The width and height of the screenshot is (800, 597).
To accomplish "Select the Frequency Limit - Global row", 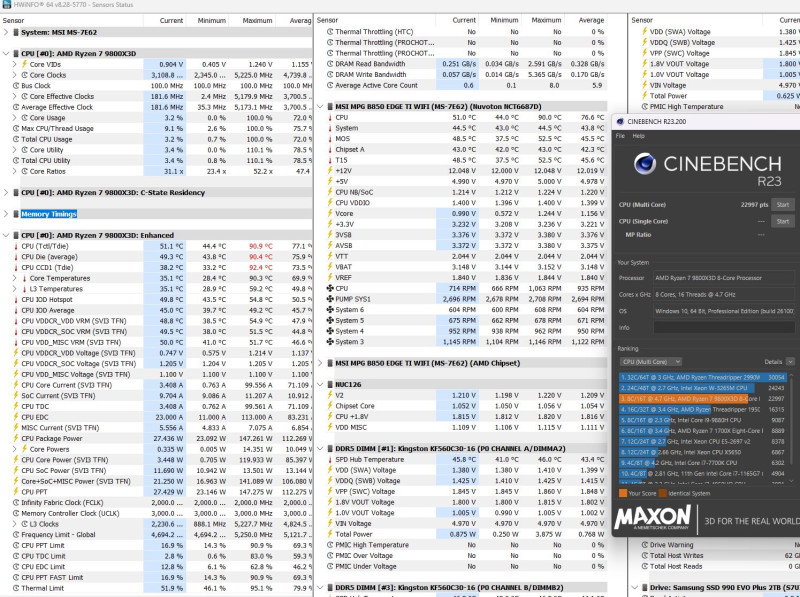I will click(x=156, y=534).
